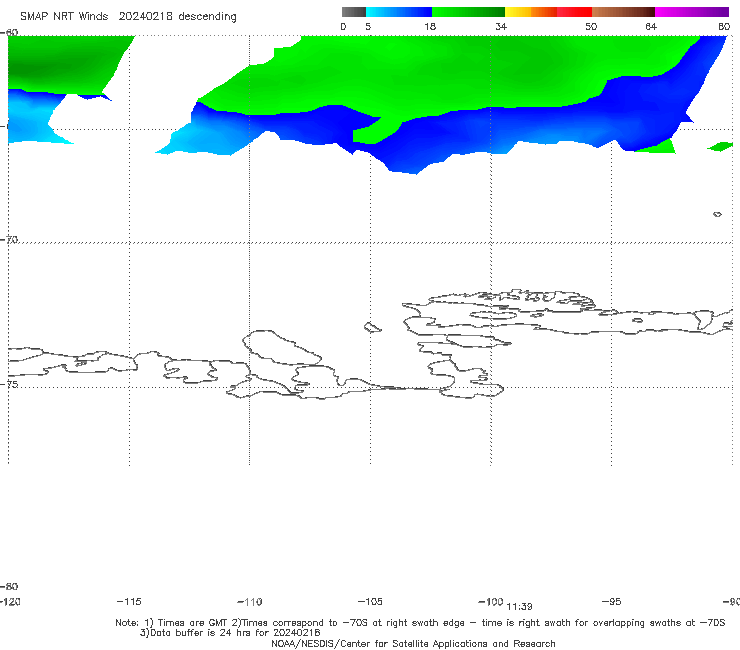Click the longitude label '-105'
The width and height of the screenshot is (740, 650).
tap(370, 601)
